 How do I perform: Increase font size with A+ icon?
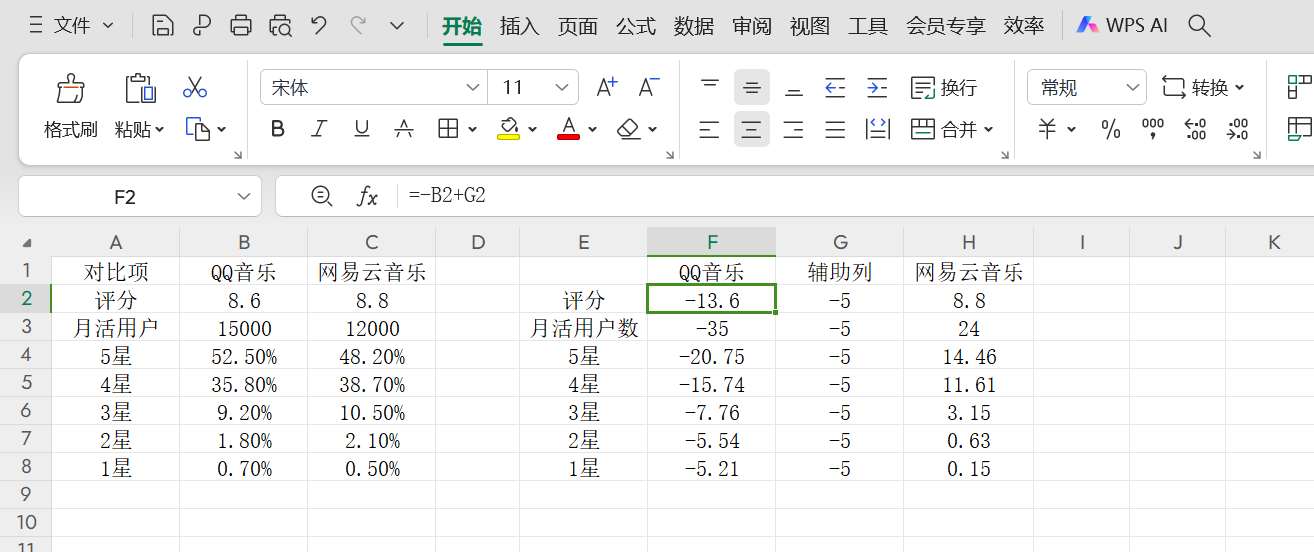click(607, 87)
